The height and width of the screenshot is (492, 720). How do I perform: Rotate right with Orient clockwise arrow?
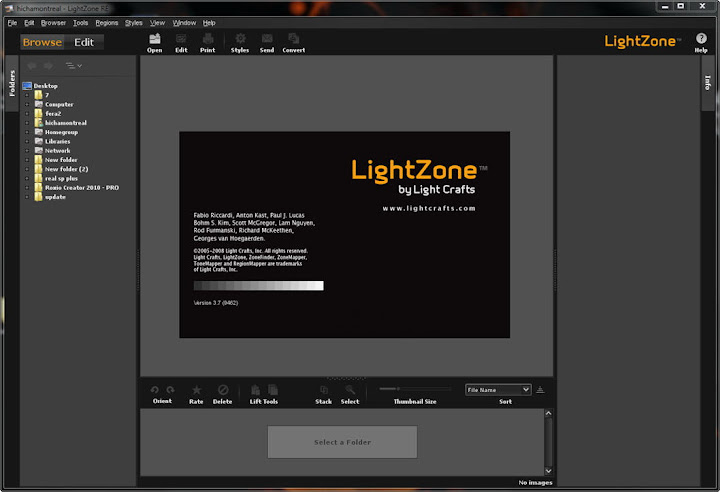tap(170, 390)
